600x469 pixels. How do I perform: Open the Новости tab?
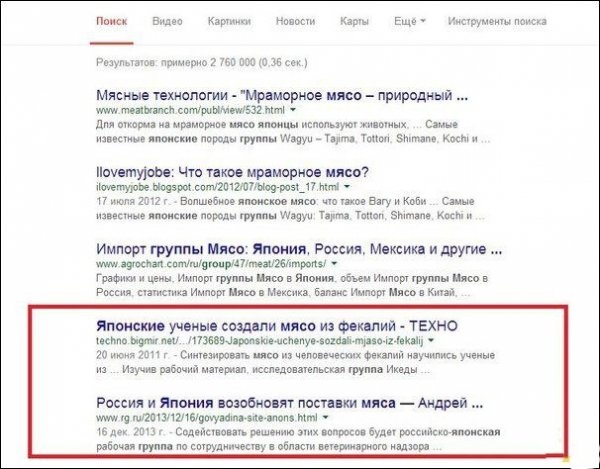295,21
